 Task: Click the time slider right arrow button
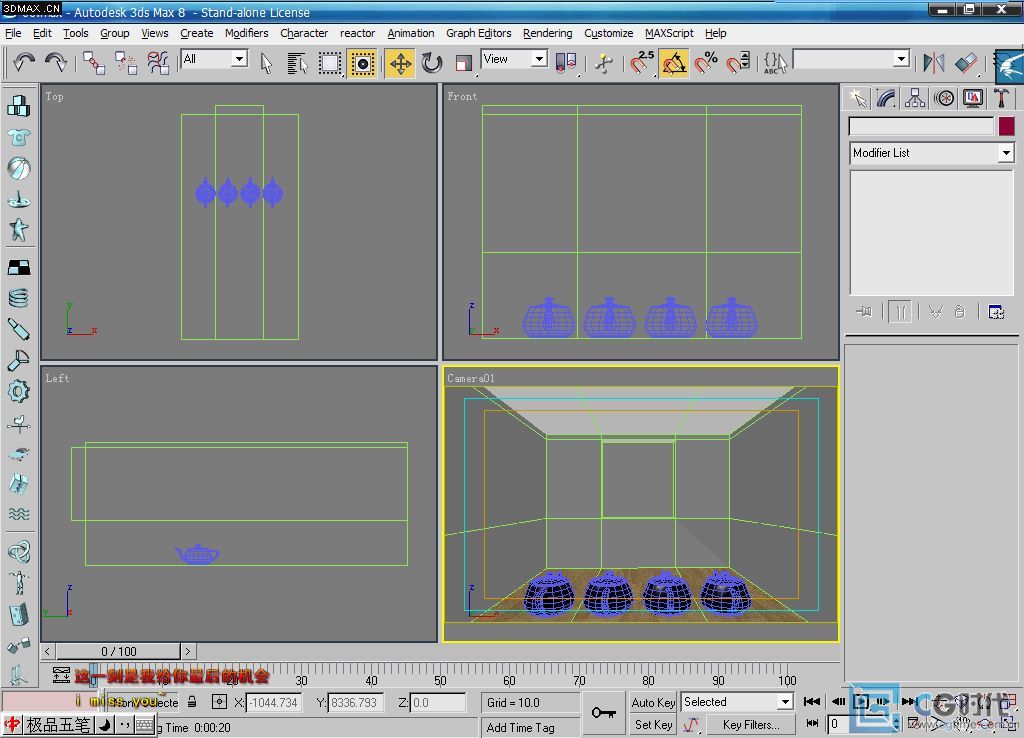[x=188, y=651]
